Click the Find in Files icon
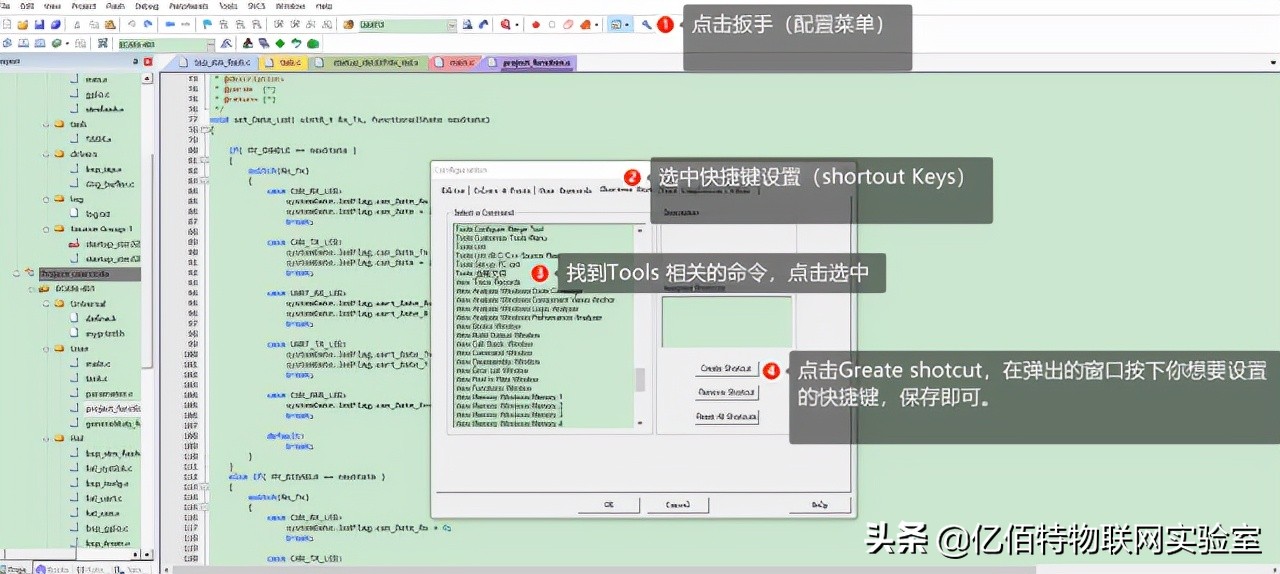 click(349, 24)
